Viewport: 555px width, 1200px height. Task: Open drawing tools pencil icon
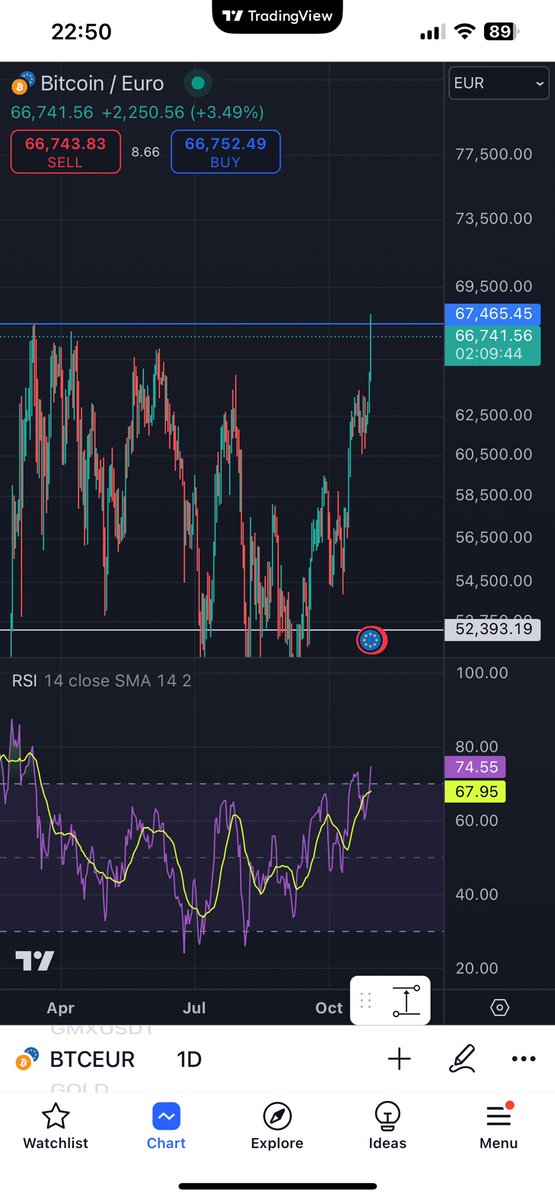click(461, 1059)
